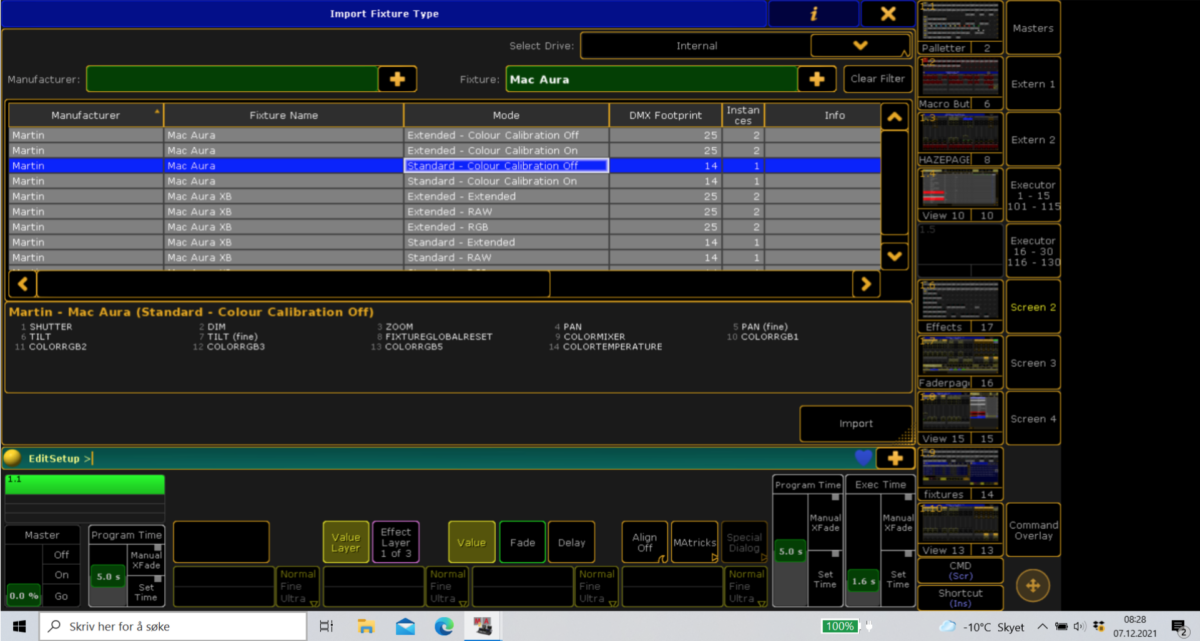Show Executor 1 - 15 / 101 - 115
1200x641 pixels.
tap(1033, 196)
